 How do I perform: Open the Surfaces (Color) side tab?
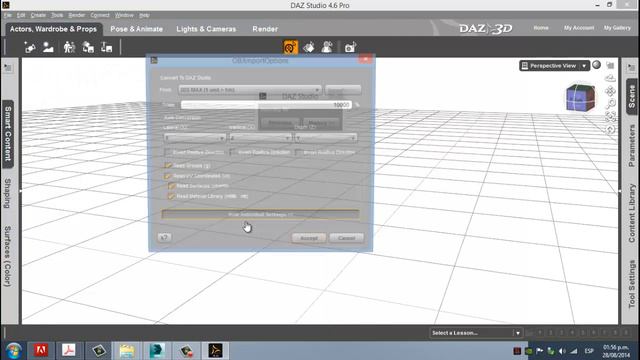pos(8,256)
